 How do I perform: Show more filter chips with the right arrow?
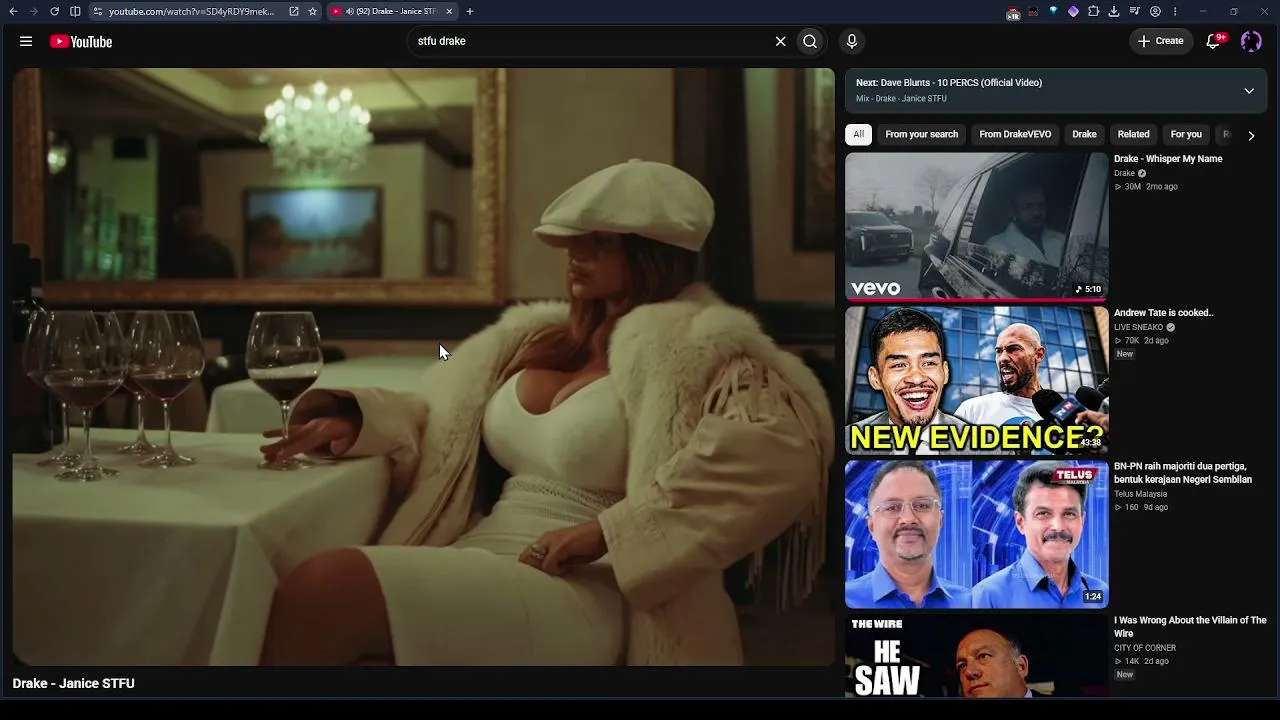click(x=1250, y=135)
